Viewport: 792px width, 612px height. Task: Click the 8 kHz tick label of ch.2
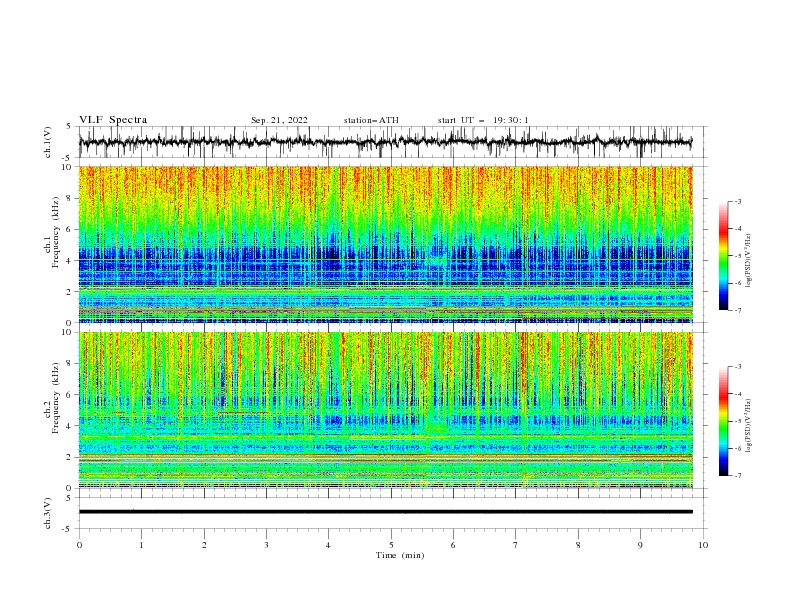click(x=70, y=364)
